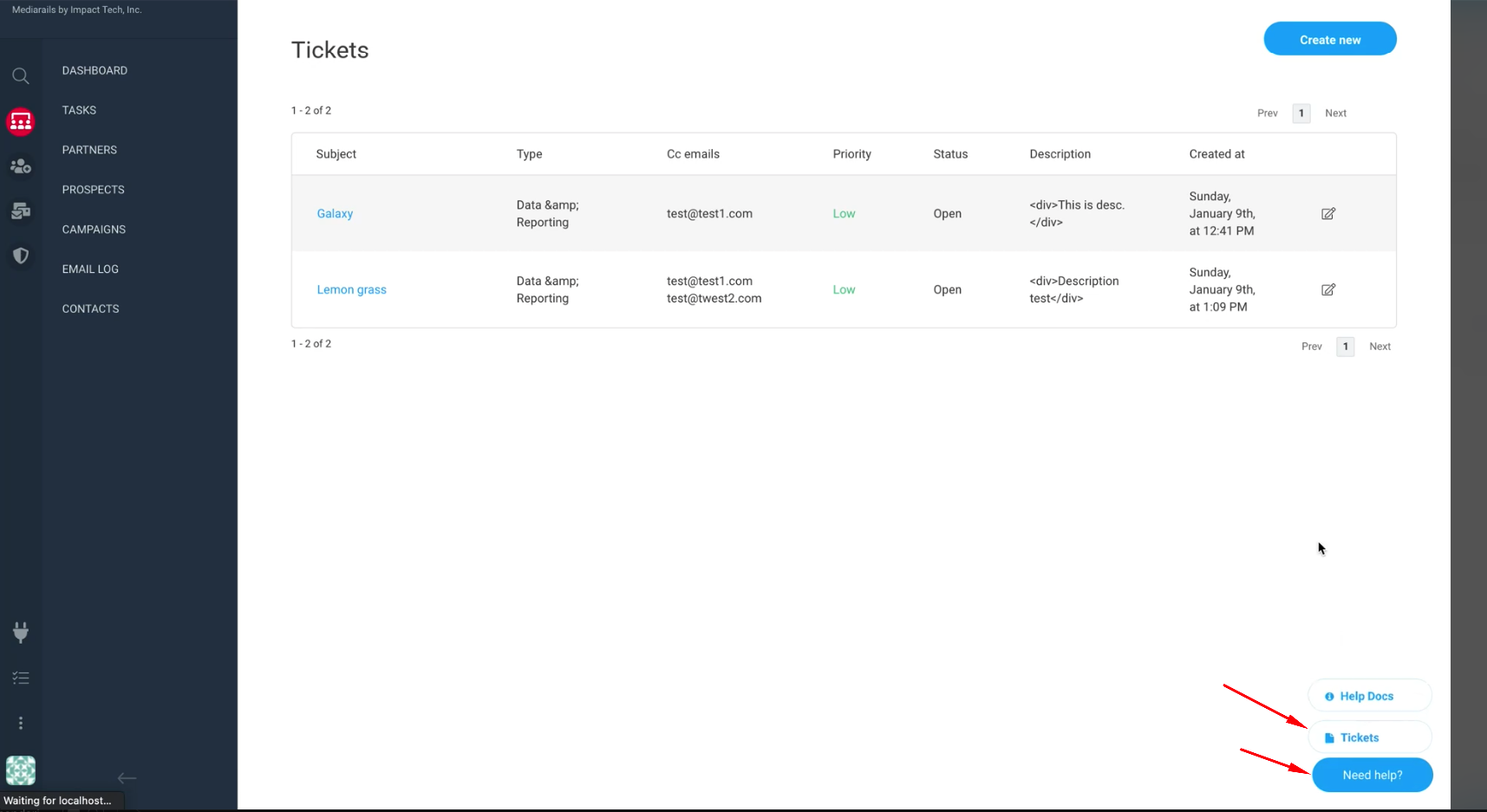Edit the Galaxy ticket via pencil icon
The image size is (1487, 812).
[1327, 213]
